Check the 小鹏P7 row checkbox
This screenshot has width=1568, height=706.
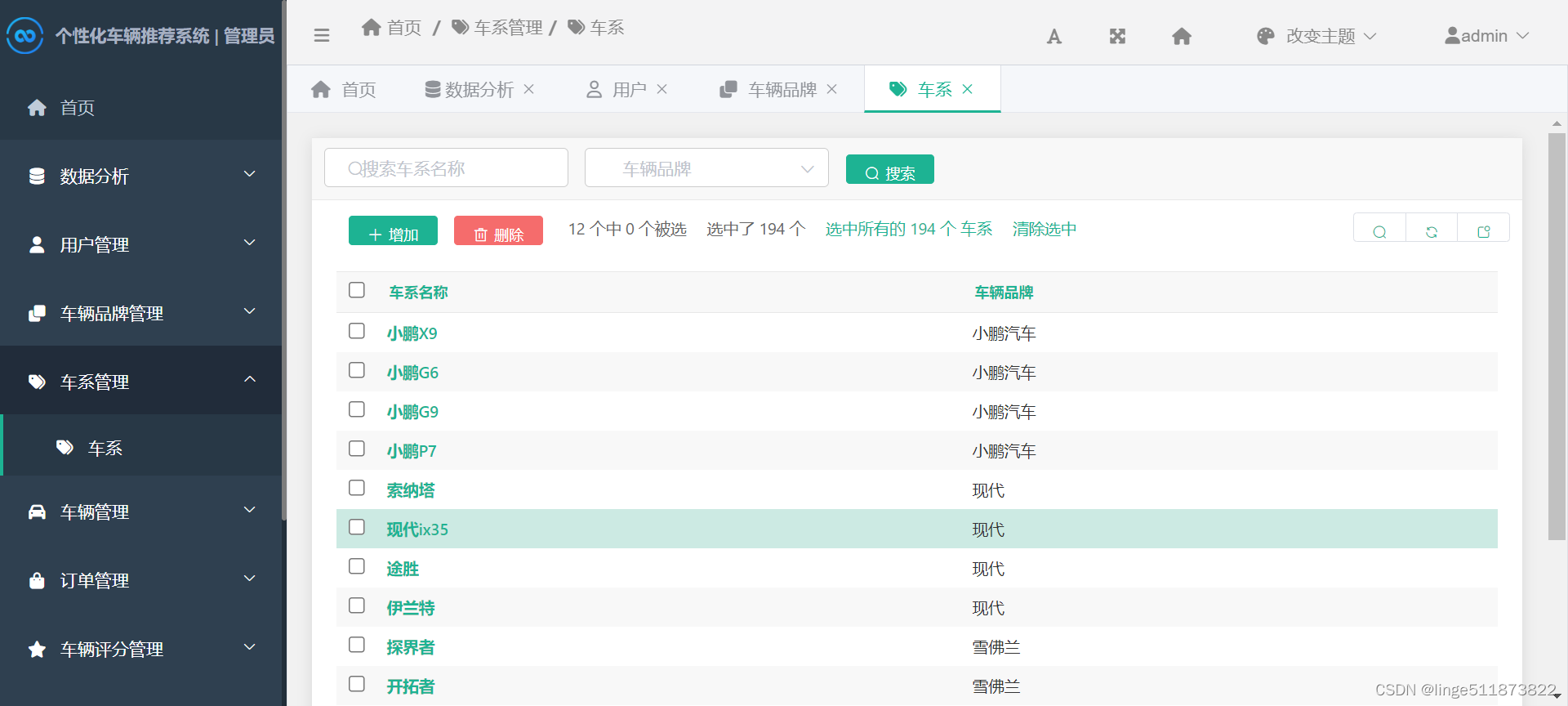pos(357,449)
